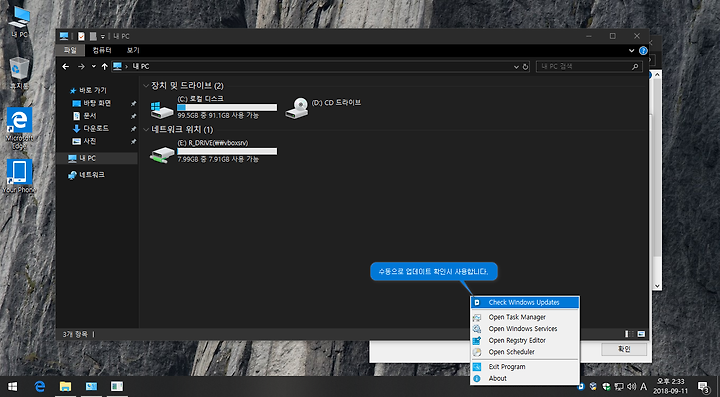Click the New folder icon in title bar
The height and width of the screenshot is (397, 720).
coord(93,36)
